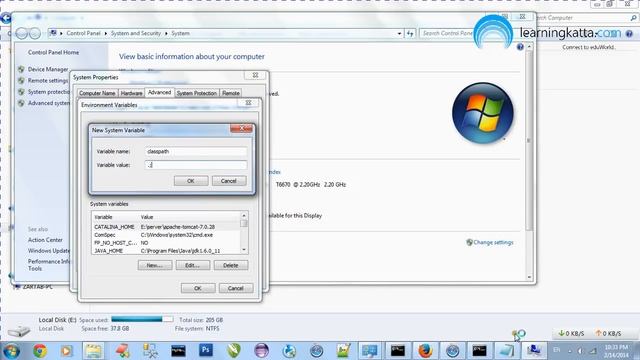
Task: Open the File Explorer taskbar icon
Action: point(93,351)
